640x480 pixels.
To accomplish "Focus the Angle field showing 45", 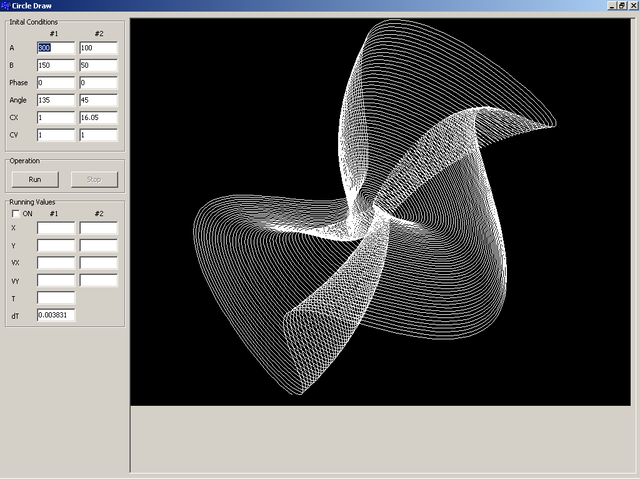I will [99, 100].
